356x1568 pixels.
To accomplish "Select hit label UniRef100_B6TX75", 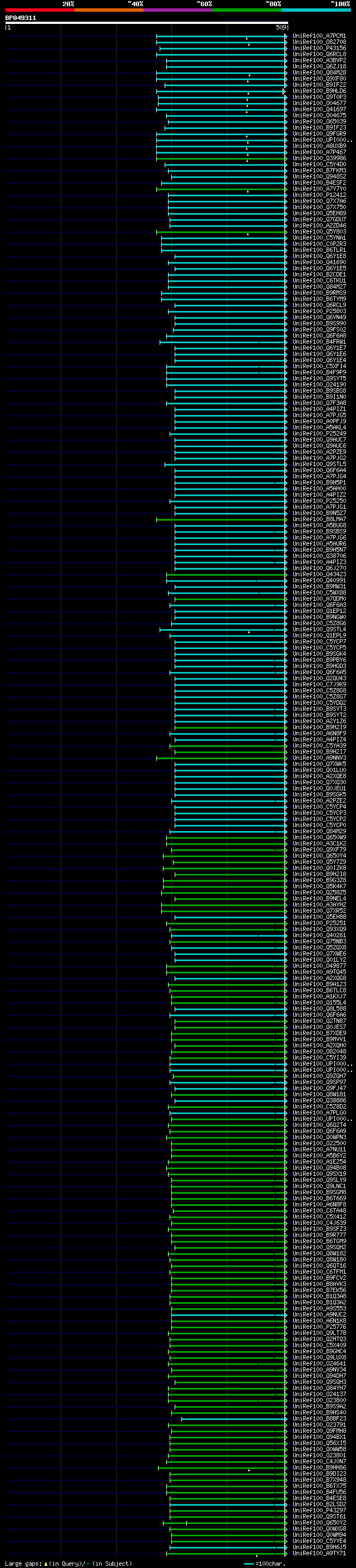I will tap(319, 1486).
